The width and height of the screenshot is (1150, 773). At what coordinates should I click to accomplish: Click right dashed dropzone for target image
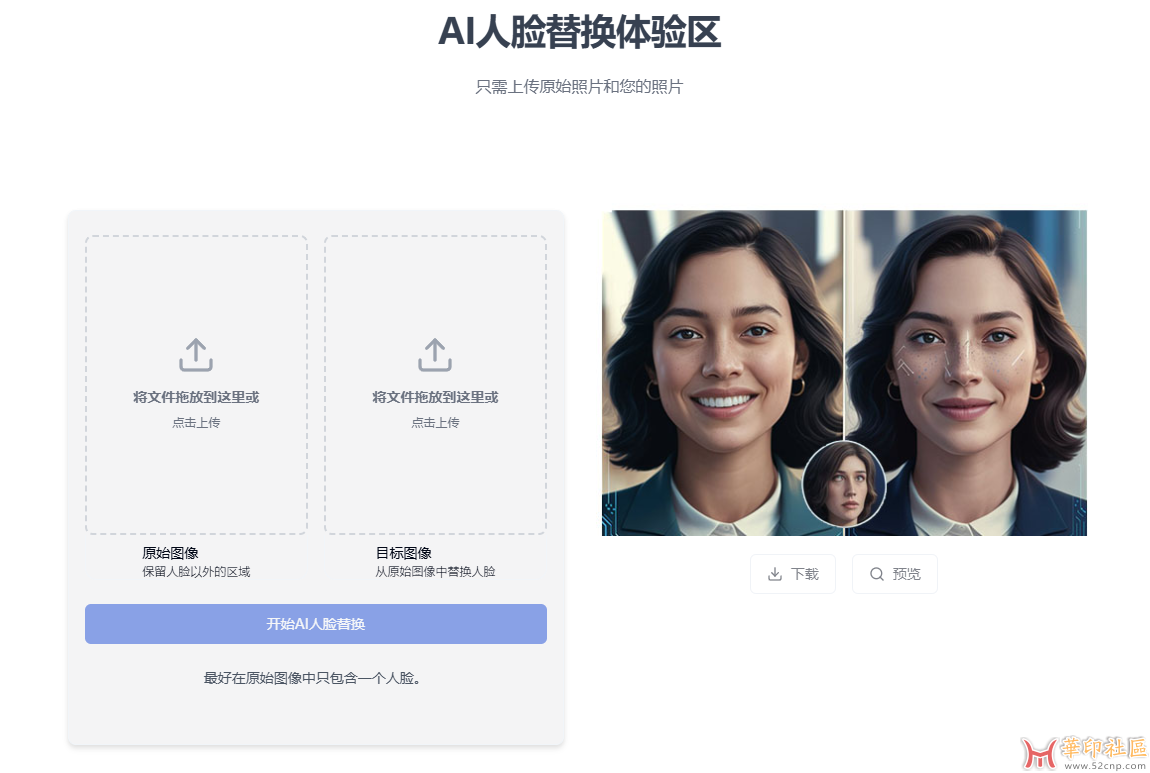[435, 385]
